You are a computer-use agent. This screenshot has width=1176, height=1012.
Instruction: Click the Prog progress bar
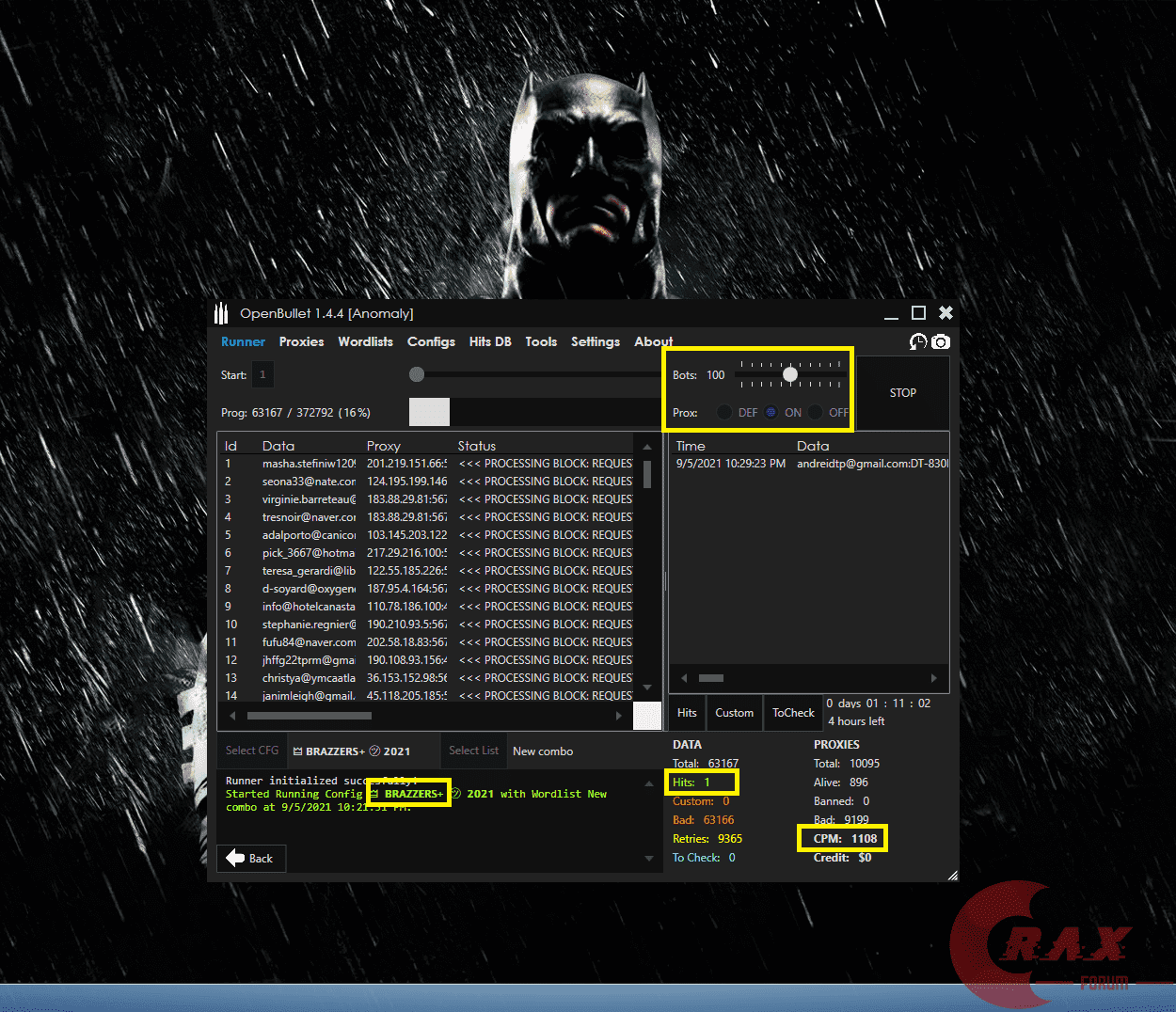pos(535,412)
